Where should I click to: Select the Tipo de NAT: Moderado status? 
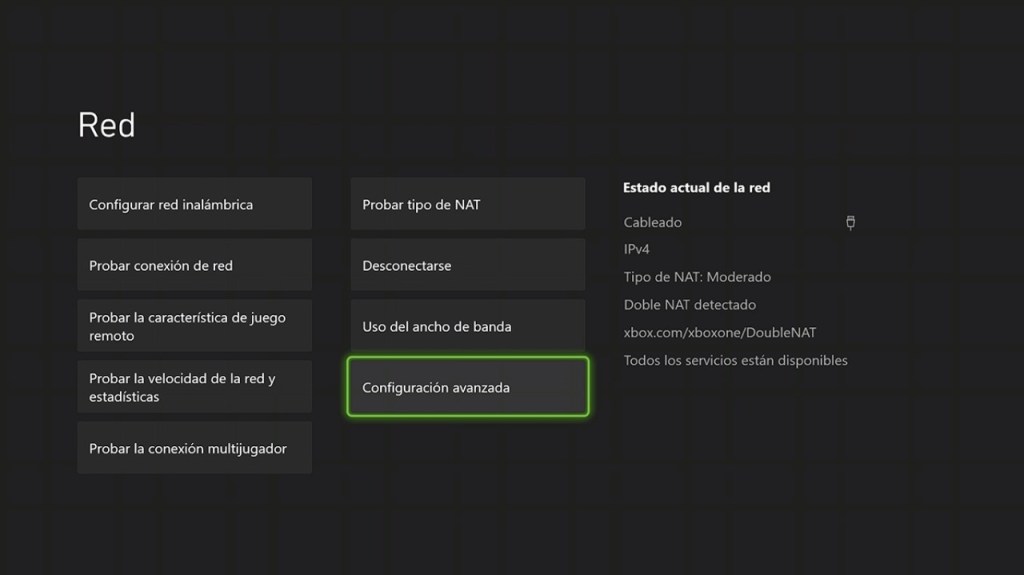(x=697, y=277)
